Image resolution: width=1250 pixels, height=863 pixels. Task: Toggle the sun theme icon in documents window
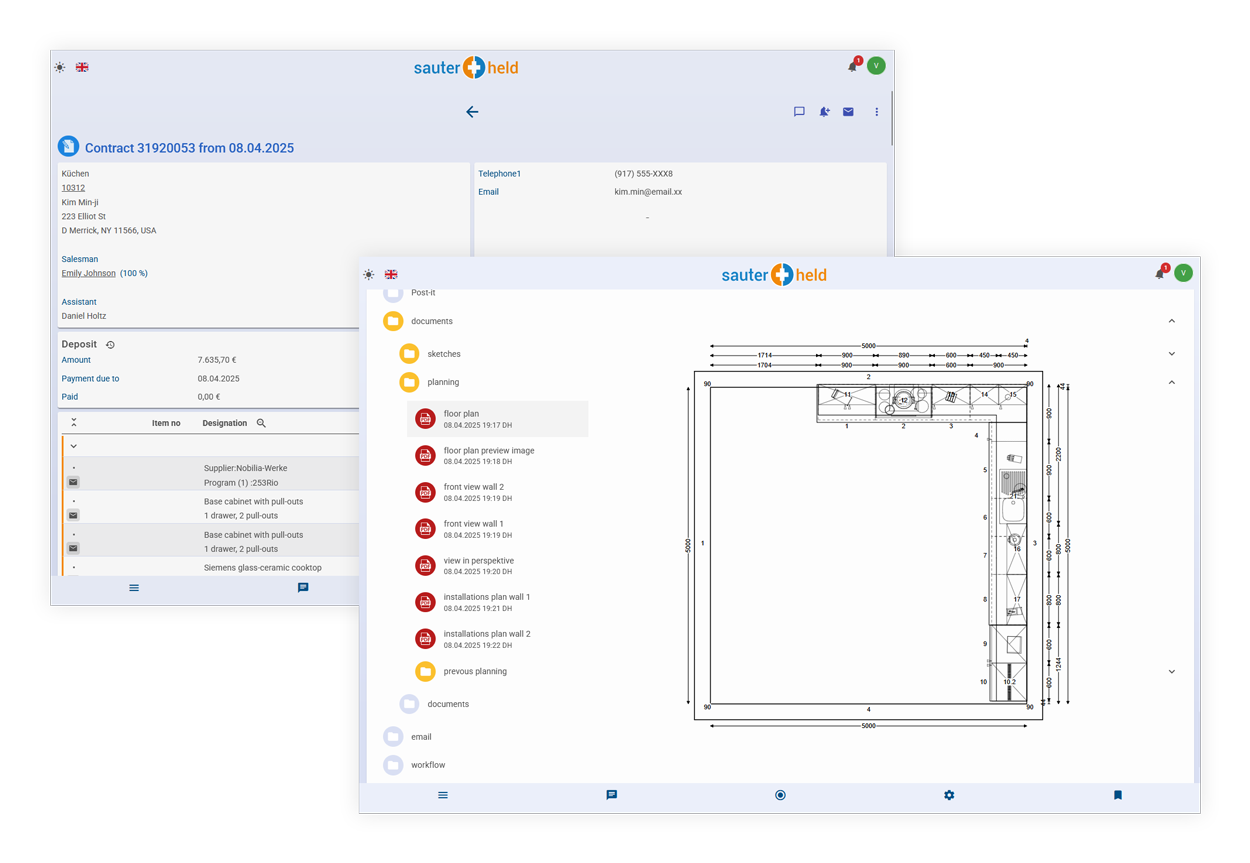tap(369, 274)
